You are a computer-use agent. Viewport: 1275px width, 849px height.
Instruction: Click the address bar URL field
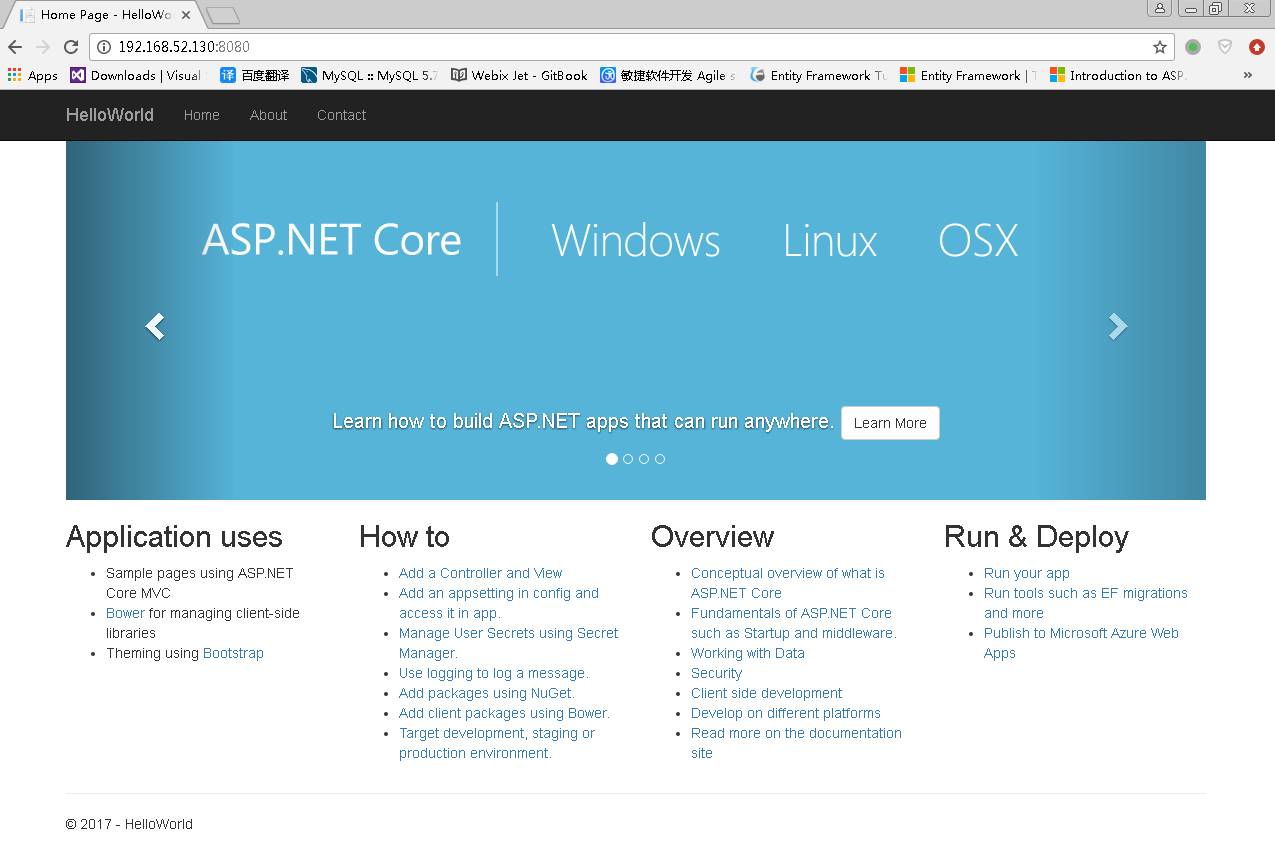point(630,47)
